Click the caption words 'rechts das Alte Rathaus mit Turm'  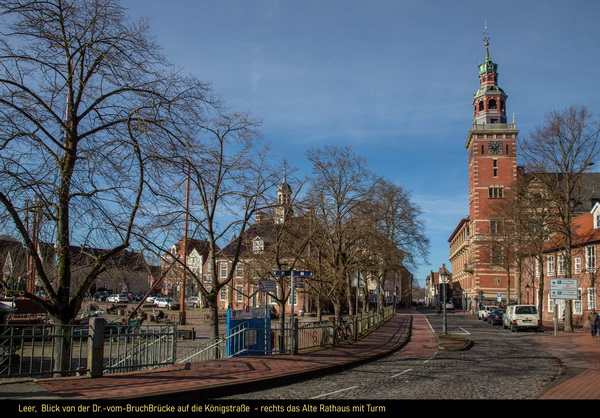point(323,408)
